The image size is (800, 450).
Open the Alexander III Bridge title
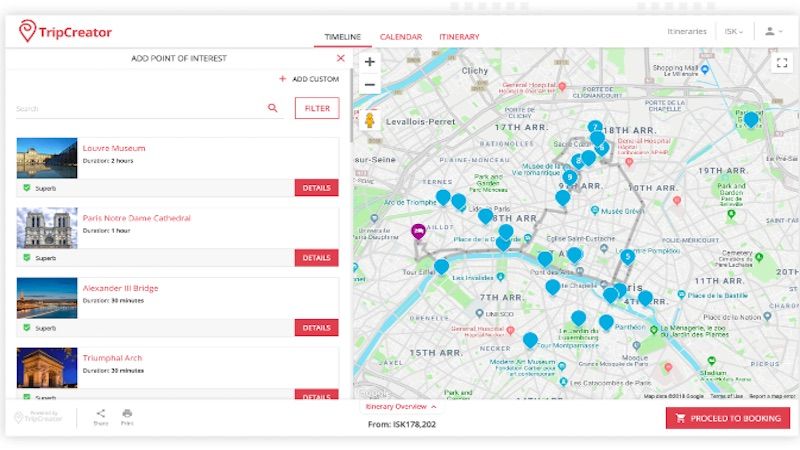click(120, 288)
